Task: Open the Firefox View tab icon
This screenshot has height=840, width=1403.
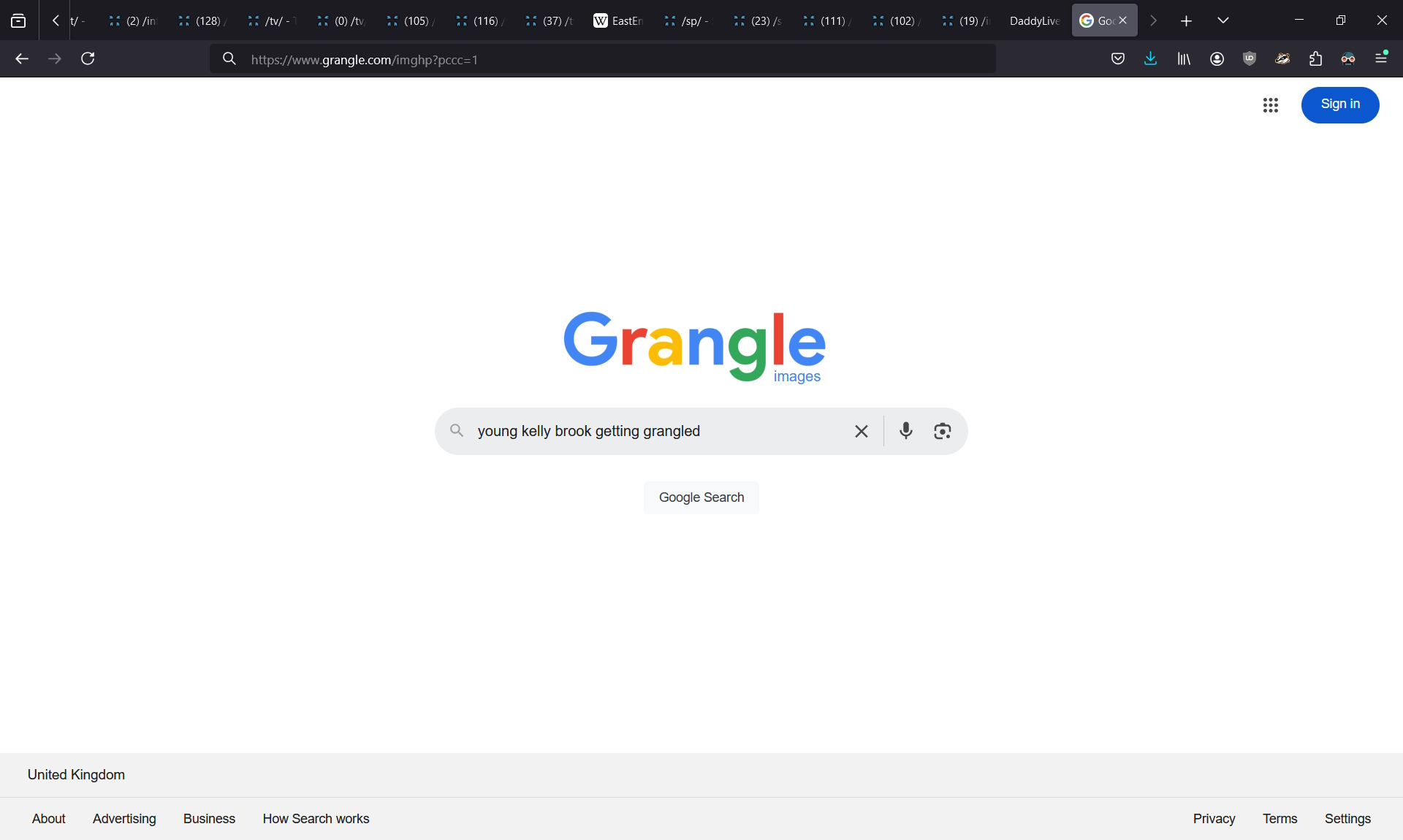Action: (18, 20)
